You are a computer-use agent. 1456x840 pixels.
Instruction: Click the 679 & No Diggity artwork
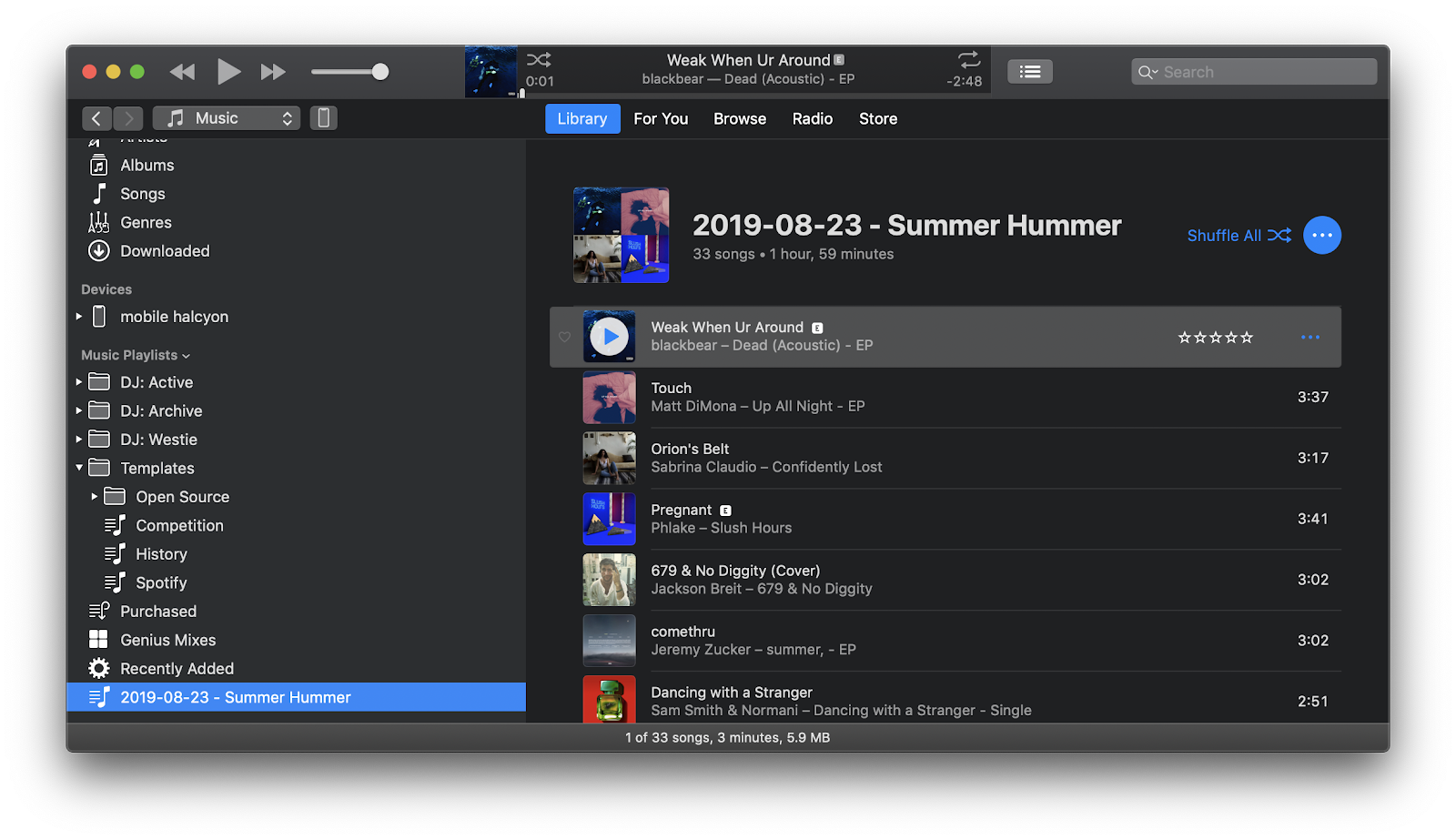610,580
